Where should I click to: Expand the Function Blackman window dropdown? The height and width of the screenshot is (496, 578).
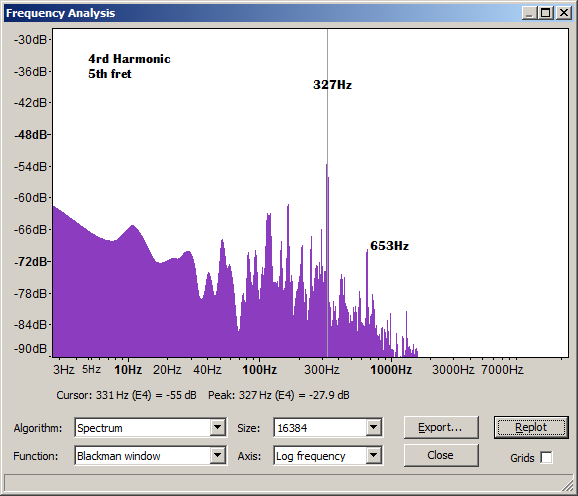(x=217, y=456)
